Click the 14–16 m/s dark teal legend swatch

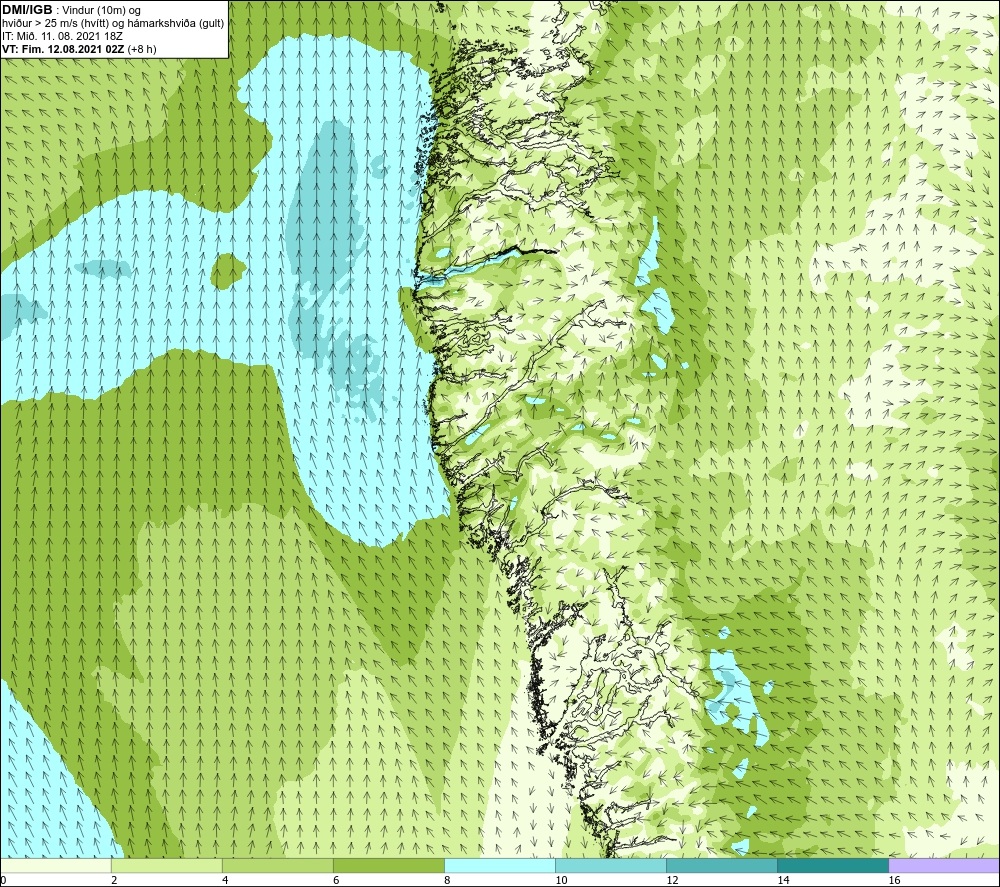pos(833,865)
